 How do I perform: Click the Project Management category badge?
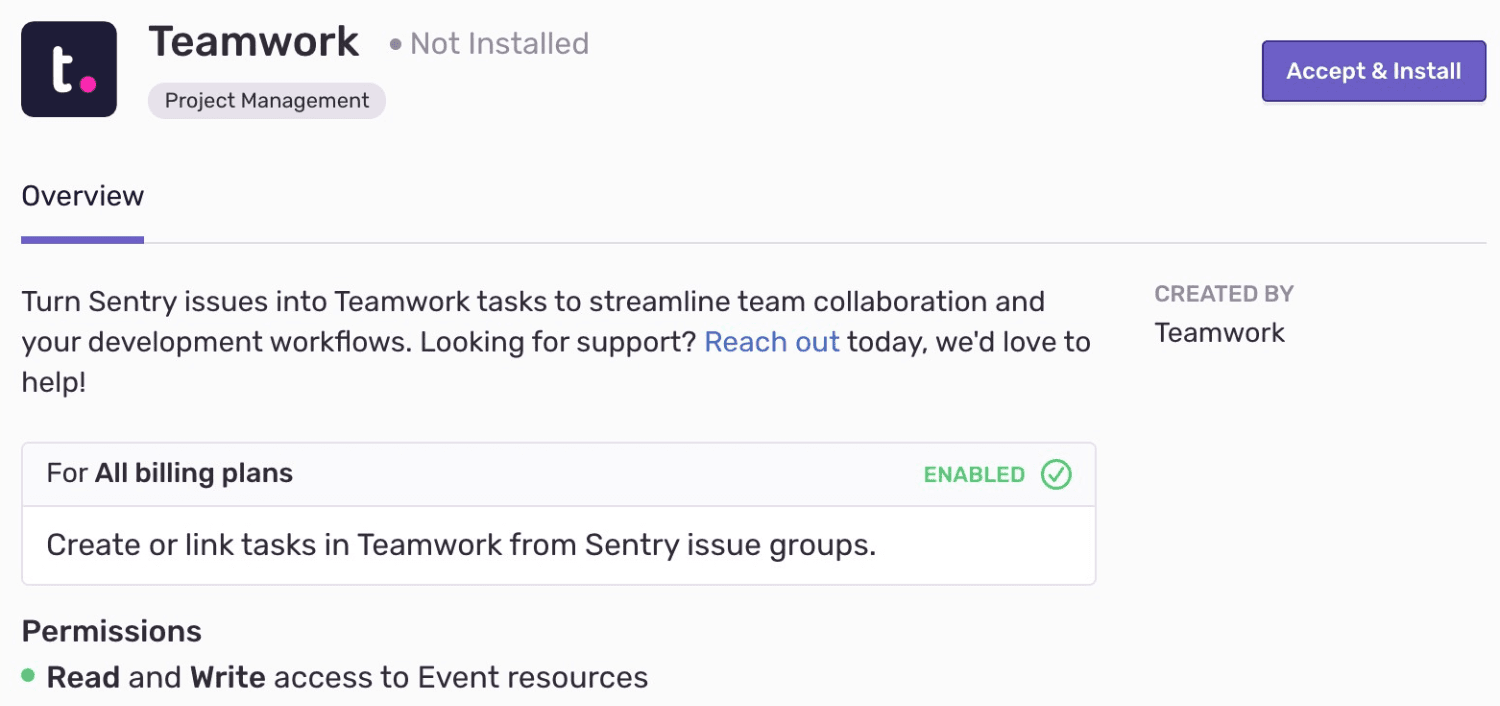click(266, 100)
